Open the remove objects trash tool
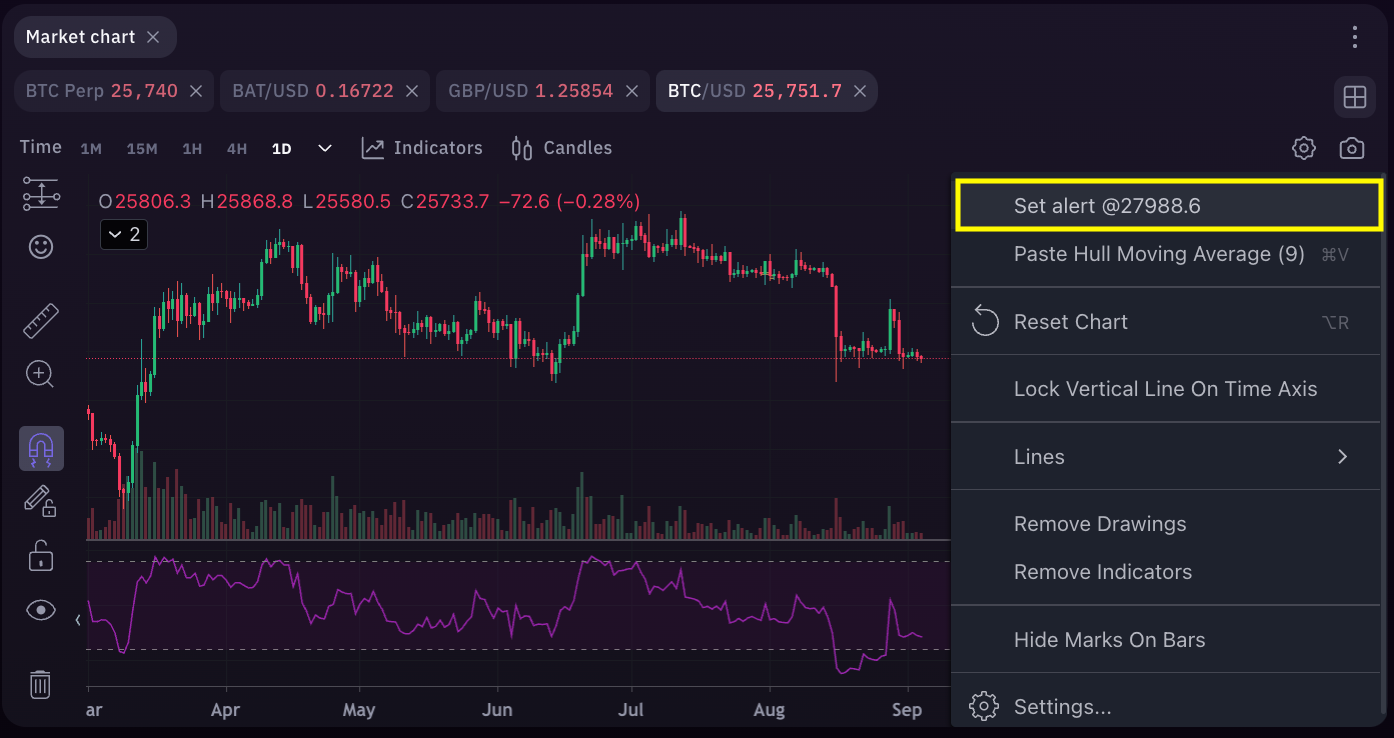This screenshot has width=1394, height=738. click(x=40, y=684)
